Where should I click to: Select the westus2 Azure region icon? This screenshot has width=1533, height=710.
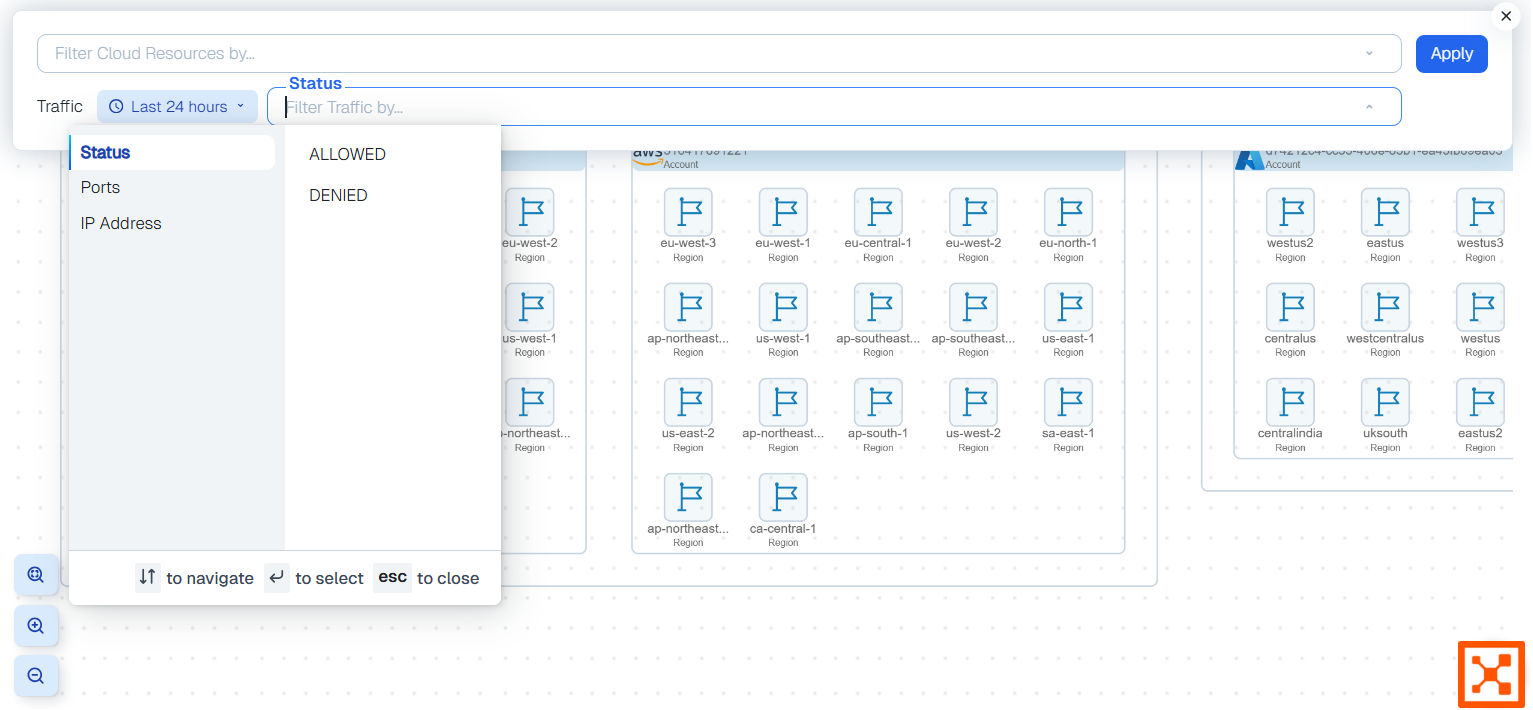pos(1290,212)
